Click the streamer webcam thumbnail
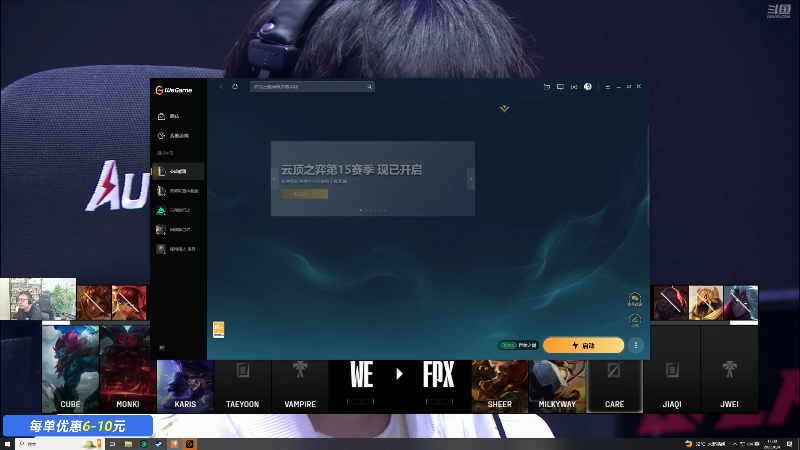This screenshot has width=800, height=450. coord(38,299)
